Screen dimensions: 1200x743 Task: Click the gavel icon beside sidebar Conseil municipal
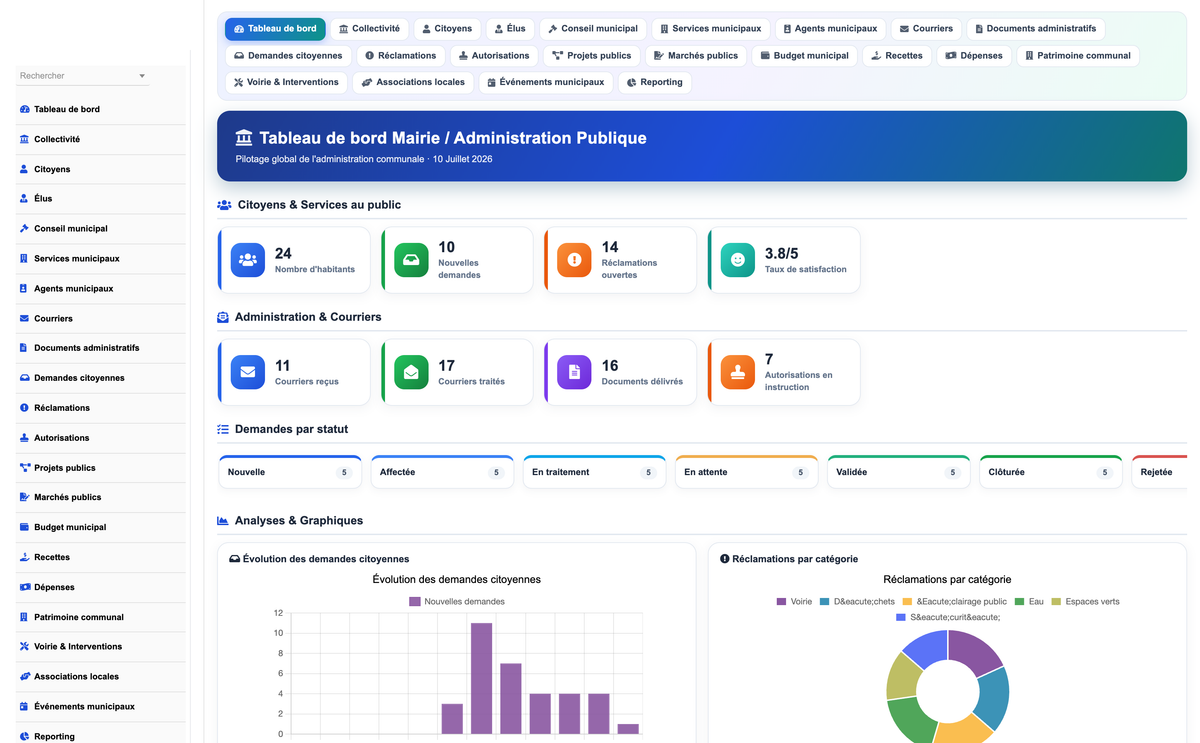click(24, 229)
